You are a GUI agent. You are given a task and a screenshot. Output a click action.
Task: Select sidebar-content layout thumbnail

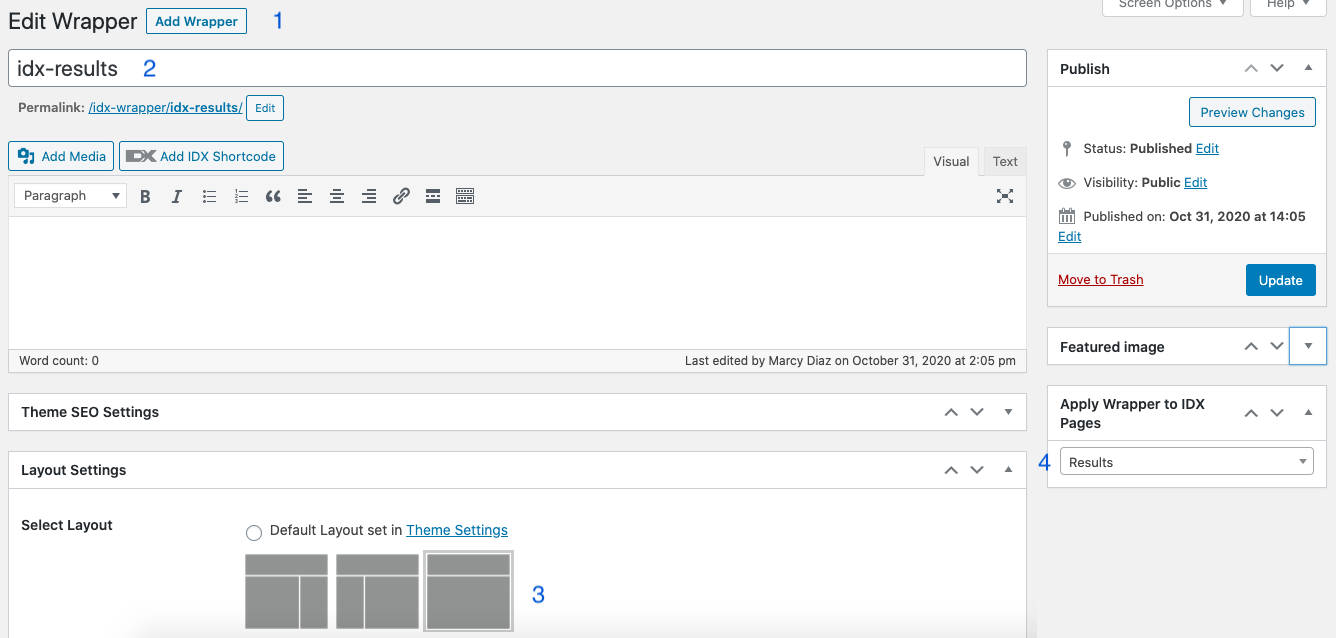tap(377, 591)
